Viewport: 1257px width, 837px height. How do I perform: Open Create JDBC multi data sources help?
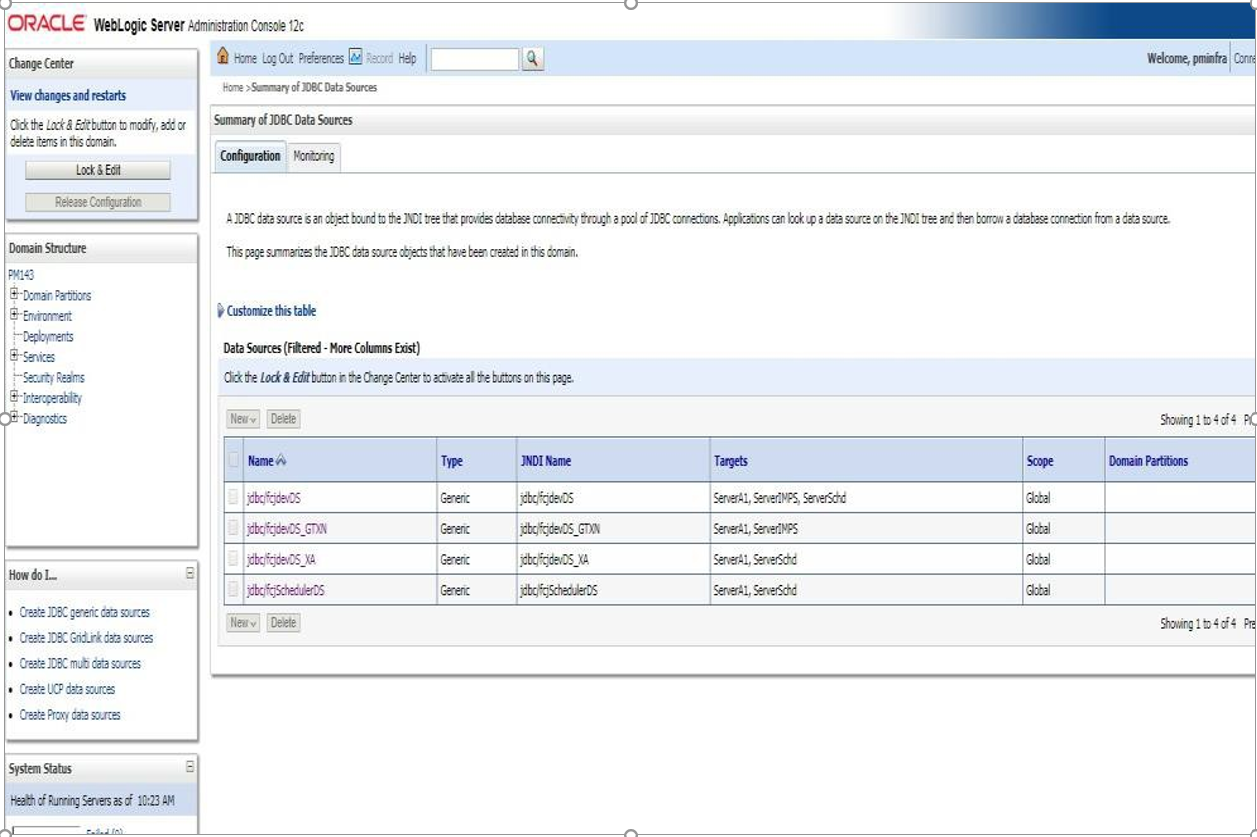click(81, 663)
